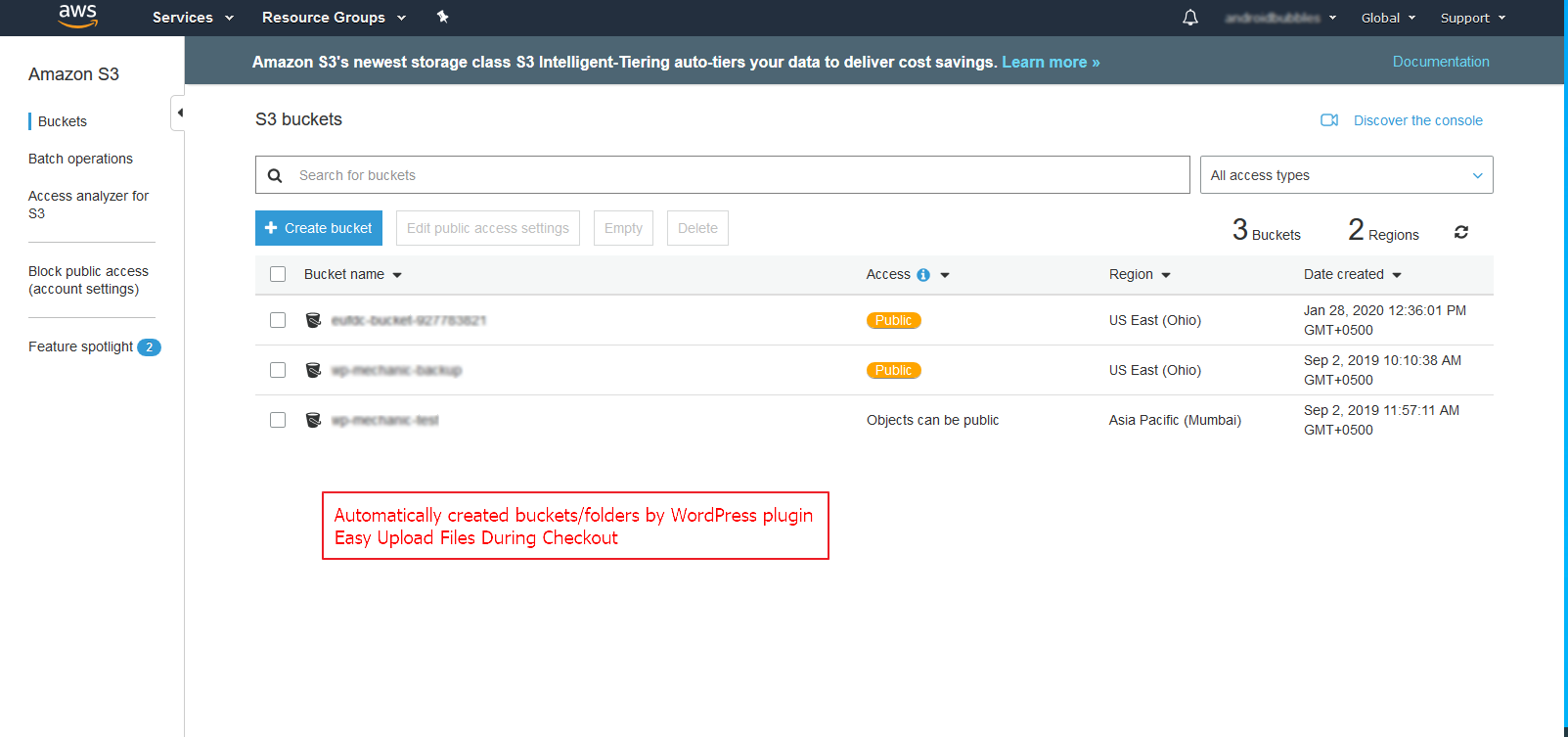Screen dimensions: 1568x737
Task: Click bucket icon in the Asia Pacific row
Action: point(313,420)
